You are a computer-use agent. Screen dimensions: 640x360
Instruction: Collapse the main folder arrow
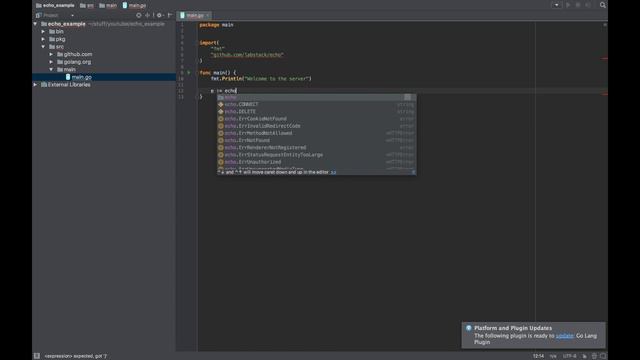[51, 69]
